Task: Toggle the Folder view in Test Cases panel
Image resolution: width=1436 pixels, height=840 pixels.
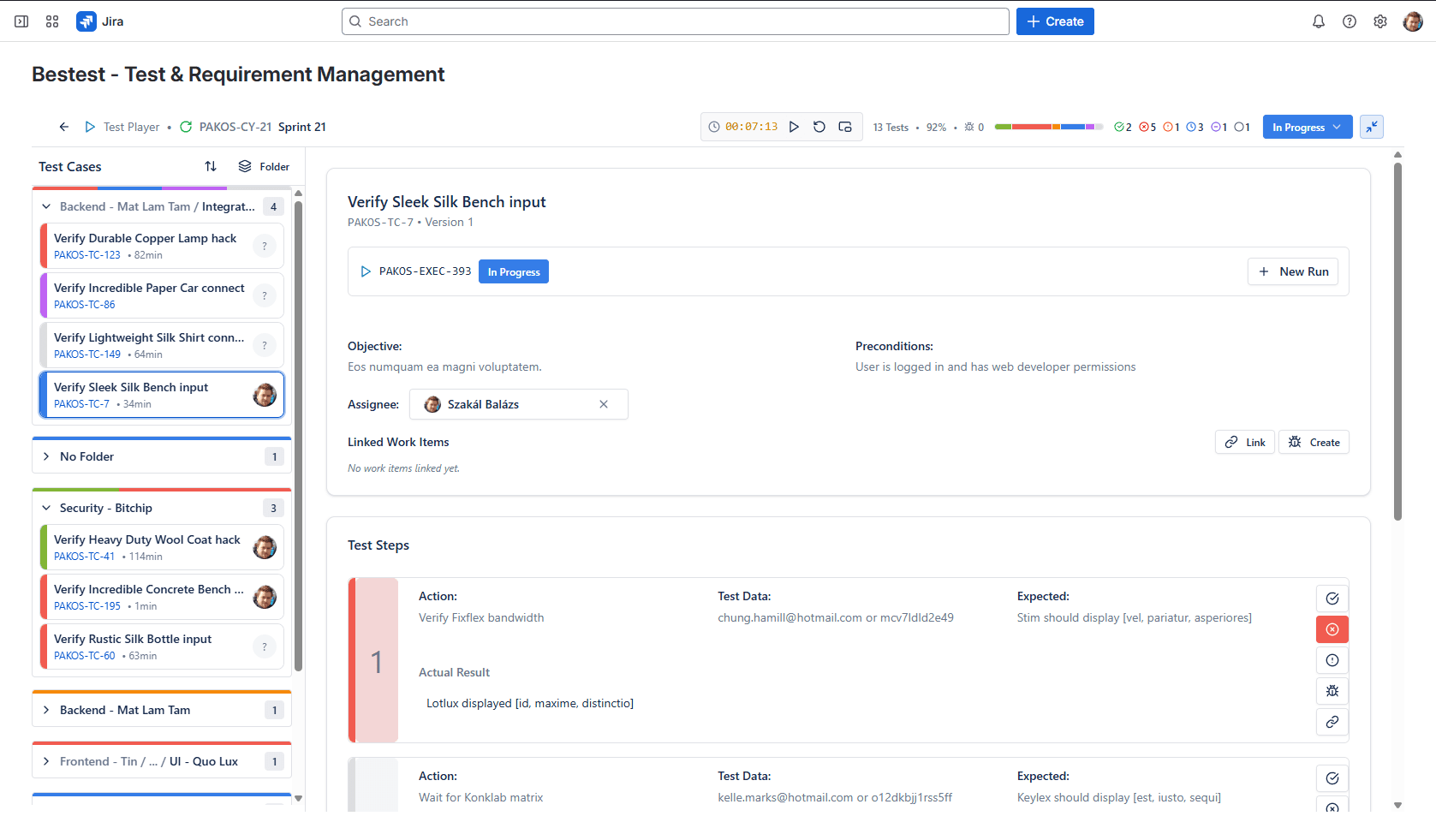Action: coord(264,166)
